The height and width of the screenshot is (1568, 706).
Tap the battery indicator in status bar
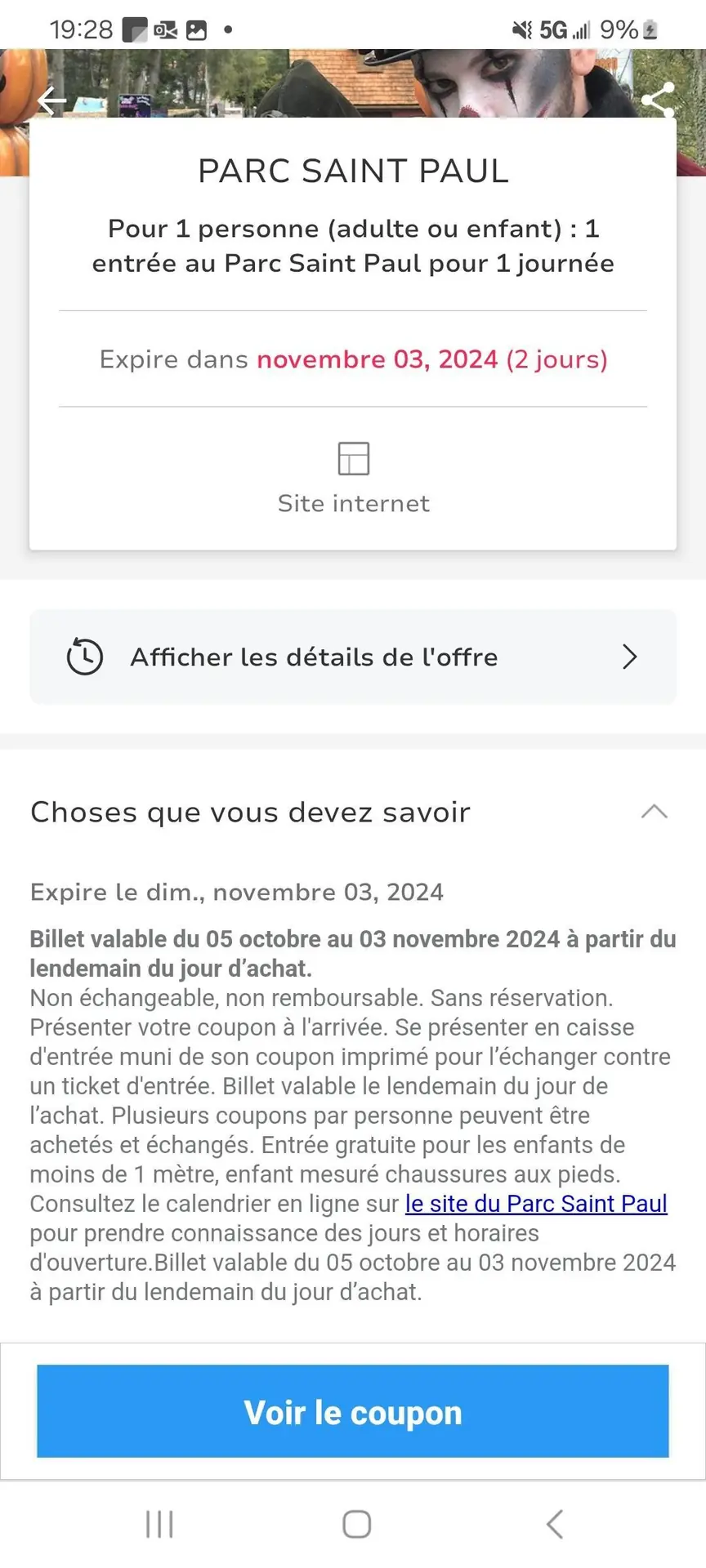(650, 30)
